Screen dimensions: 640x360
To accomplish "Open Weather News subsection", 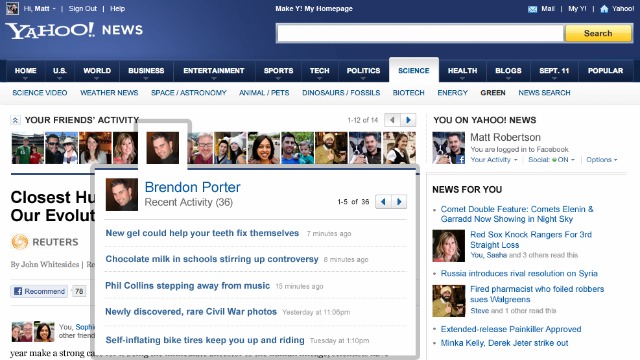I will (x=109, y=93).
